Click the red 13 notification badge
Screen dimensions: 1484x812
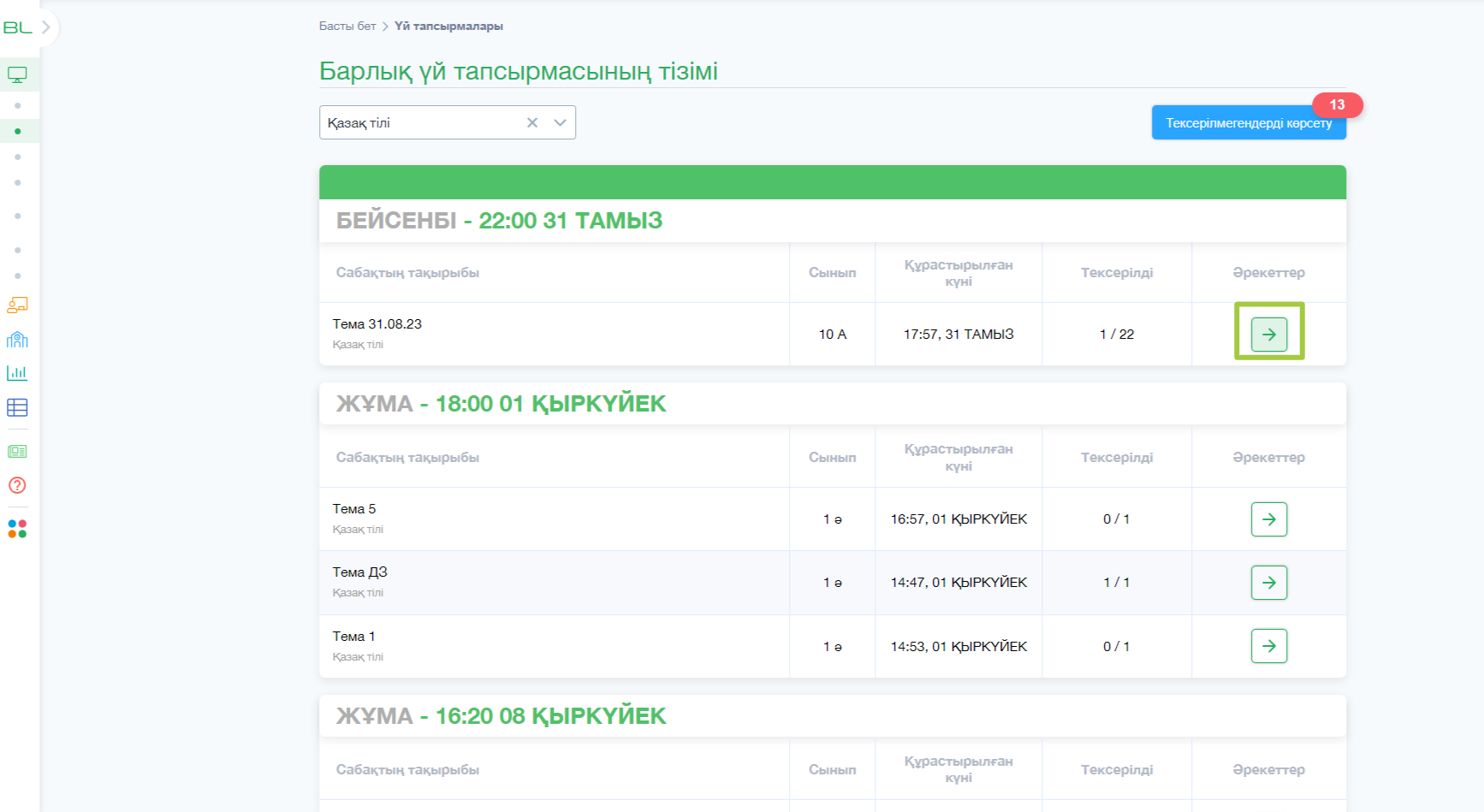pyautogui.click(x=1337, y=104)
